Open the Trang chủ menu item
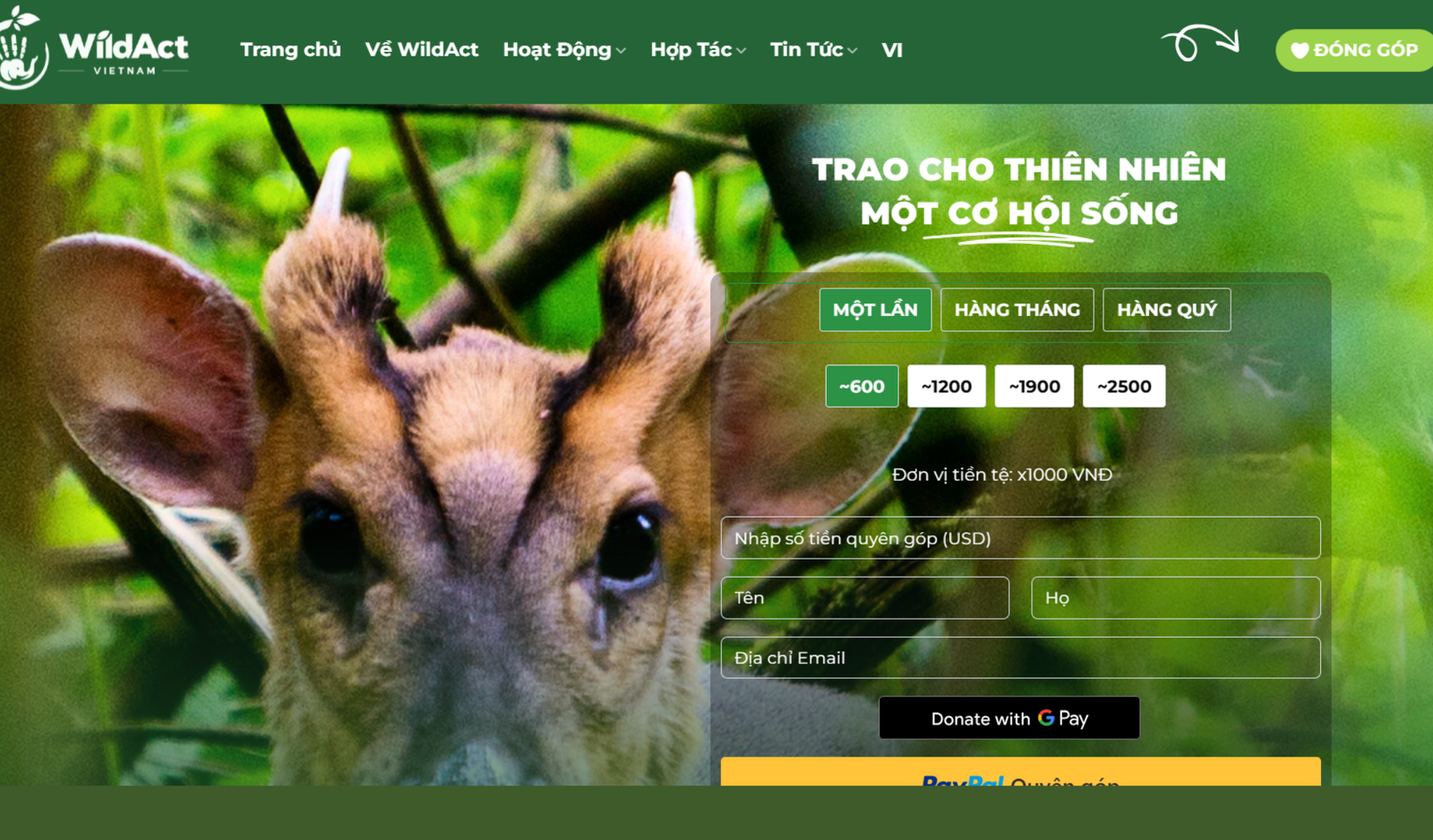 click(x=290, y=50)
